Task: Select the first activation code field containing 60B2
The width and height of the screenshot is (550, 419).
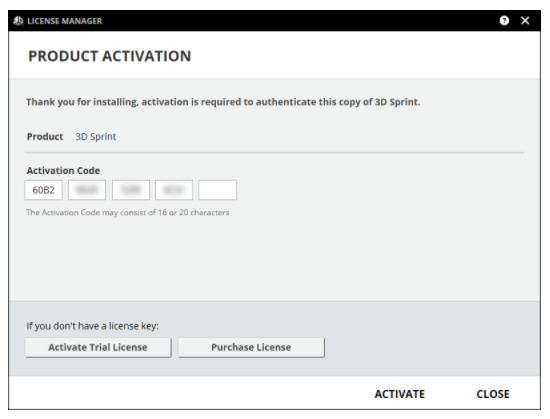Action: coord(43,190)
